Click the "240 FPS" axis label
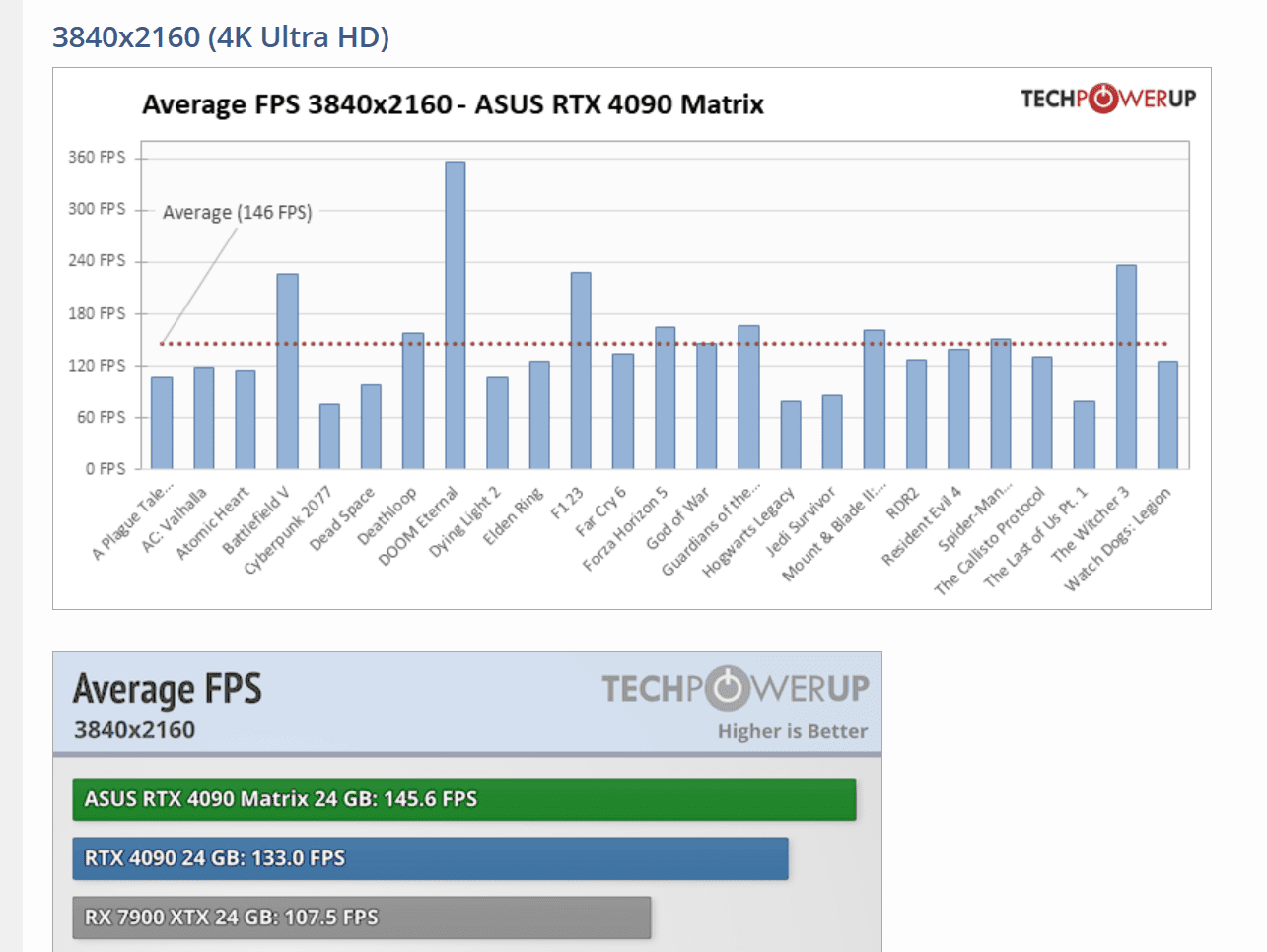The height and width of the screenshot is (952, 1267). click(x=97, y=260)
